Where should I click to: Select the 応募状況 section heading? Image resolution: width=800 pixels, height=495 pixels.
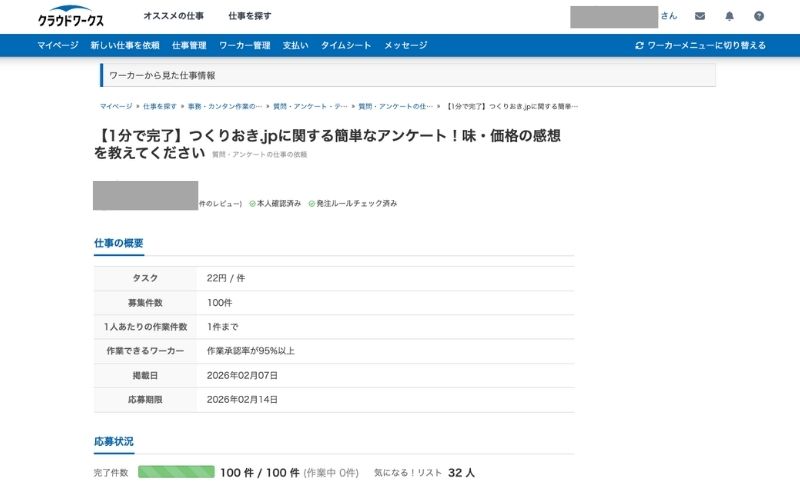(113, 441)
